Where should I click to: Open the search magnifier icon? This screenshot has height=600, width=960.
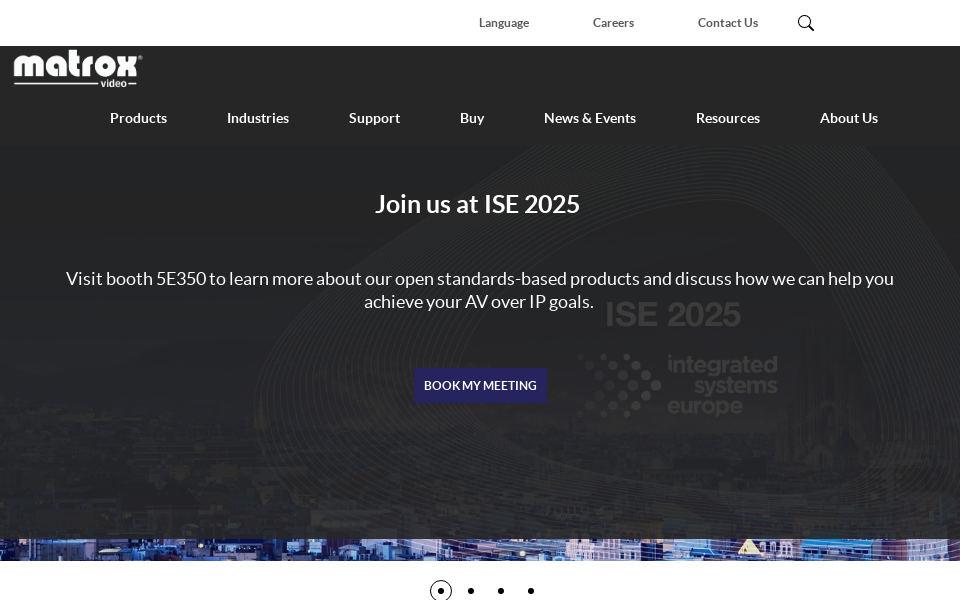point(806,23)
